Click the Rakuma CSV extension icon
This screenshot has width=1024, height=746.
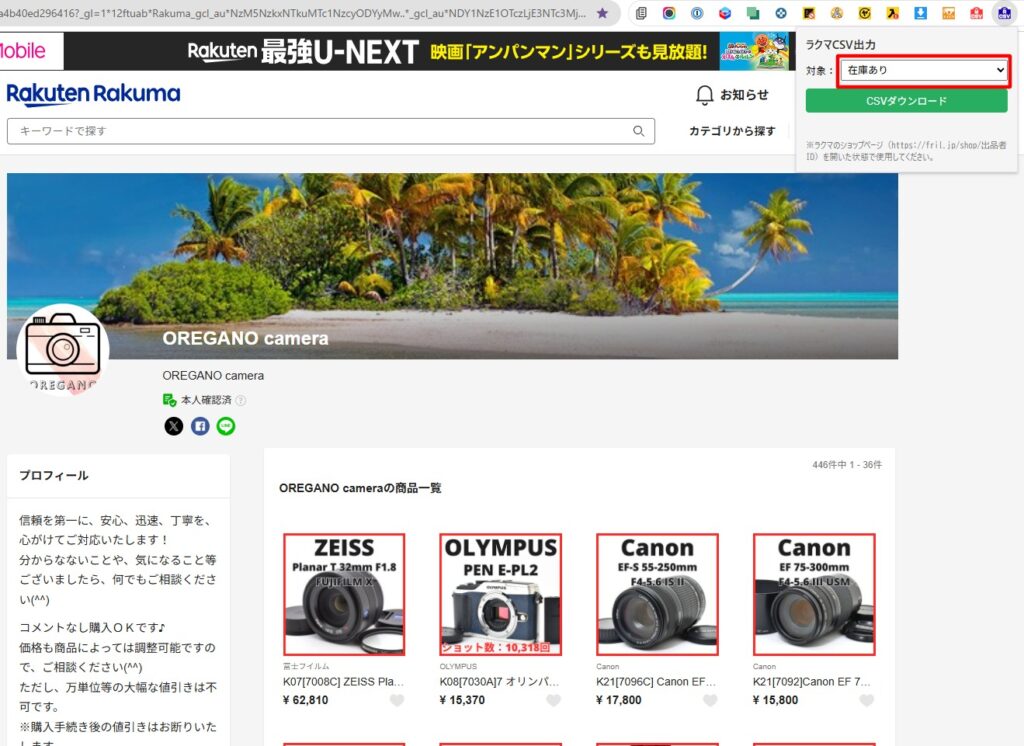[1003, 14]
